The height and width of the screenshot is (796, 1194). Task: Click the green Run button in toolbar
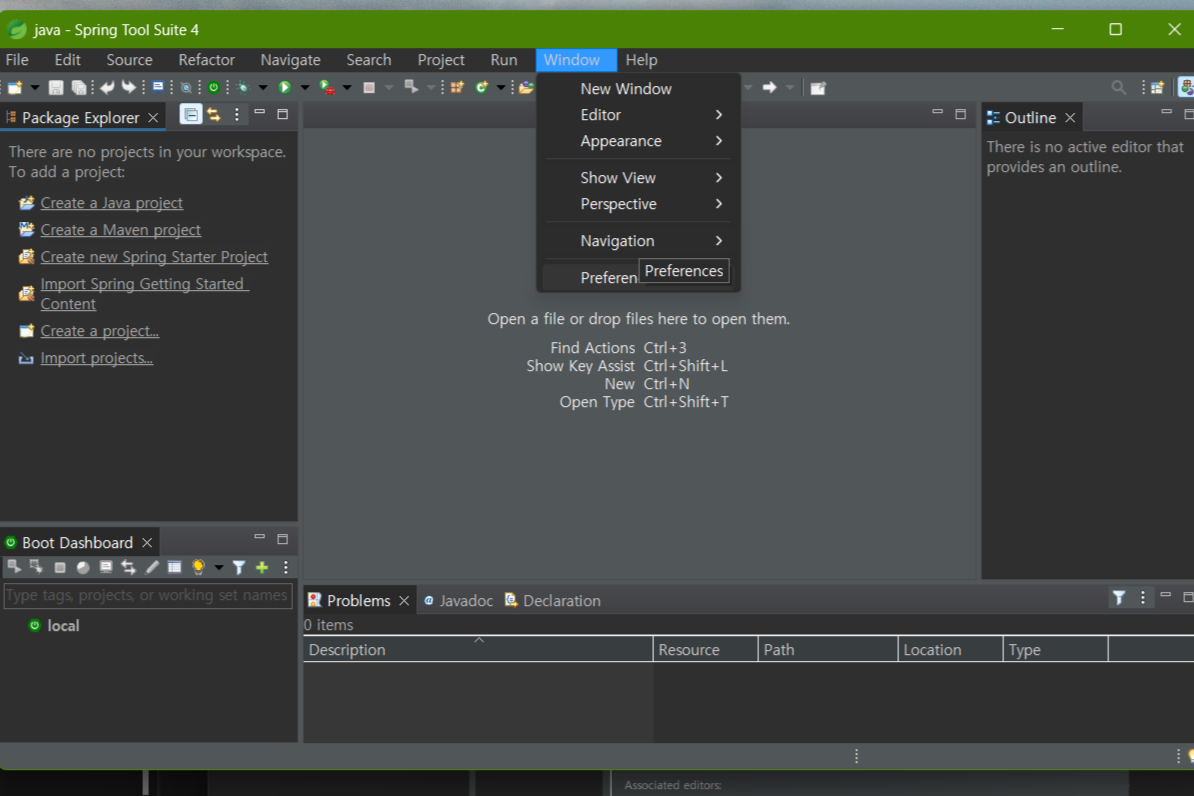(285, 88)
